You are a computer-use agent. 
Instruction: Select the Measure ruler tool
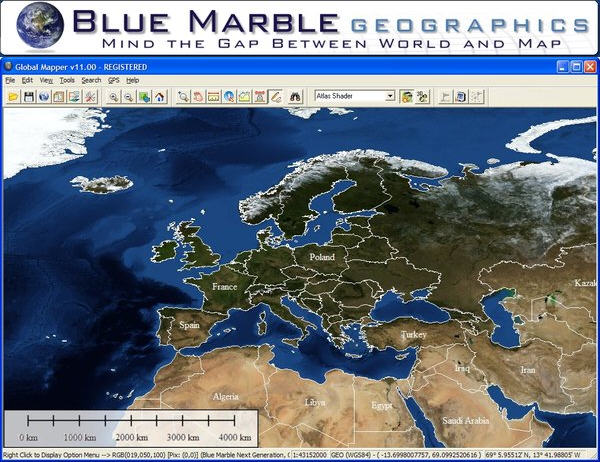(x=214, y=96)
